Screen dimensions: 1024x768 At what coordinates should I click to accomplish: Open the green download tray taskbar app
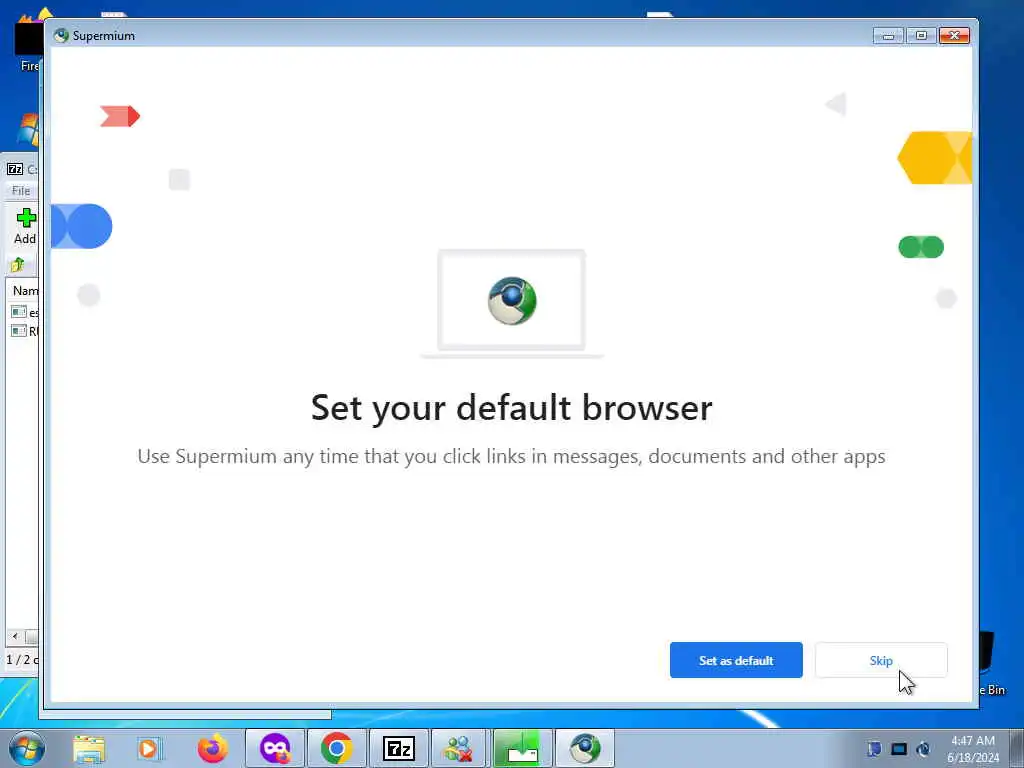(x=523, y=748)
